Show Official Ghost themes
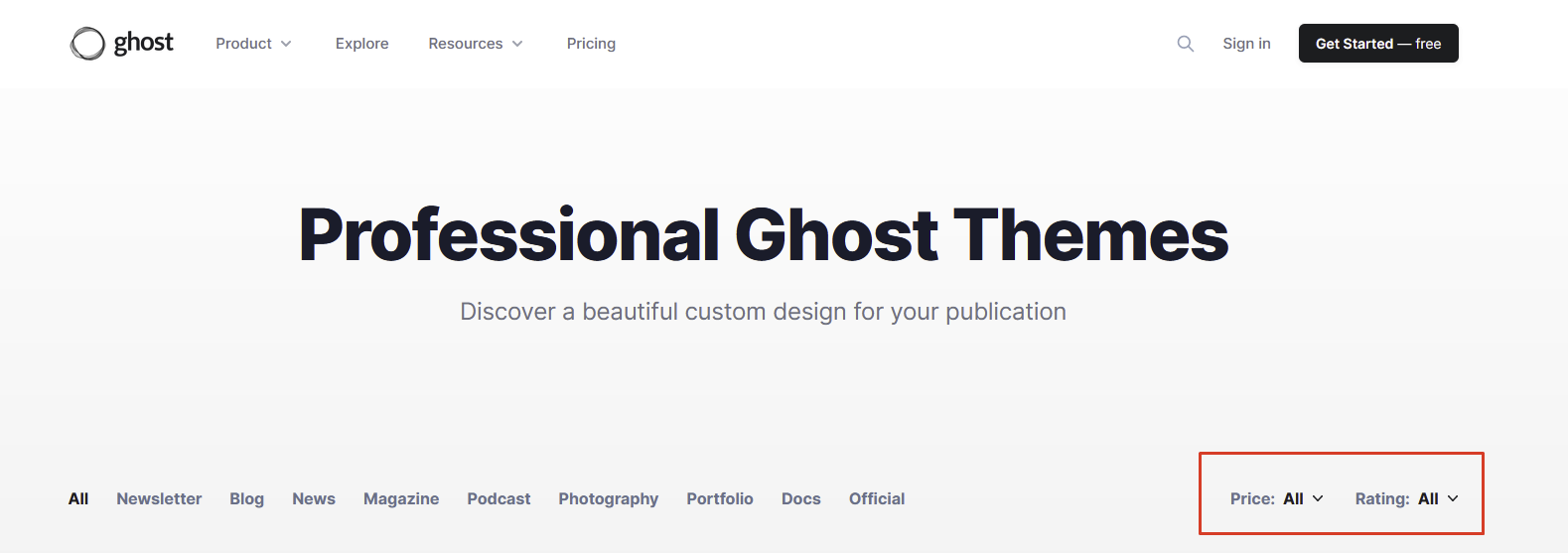Image resolution: width=1568 pixels, height=553 pixels. [x=877, y=498]
